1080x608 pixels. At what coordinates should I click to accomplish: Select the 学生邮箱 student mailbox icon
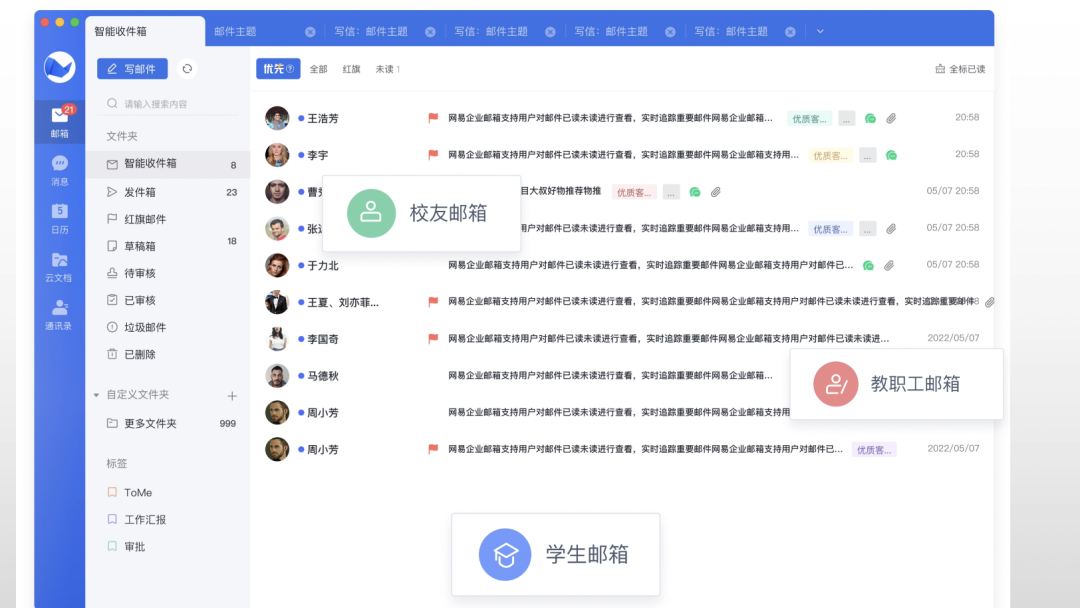coord(505,554)
